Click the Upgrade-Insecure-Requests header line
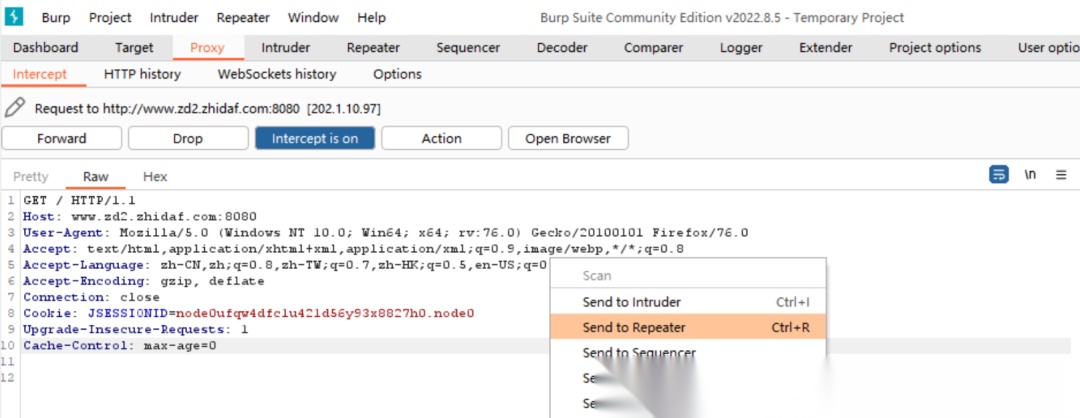 click(136, 329)
